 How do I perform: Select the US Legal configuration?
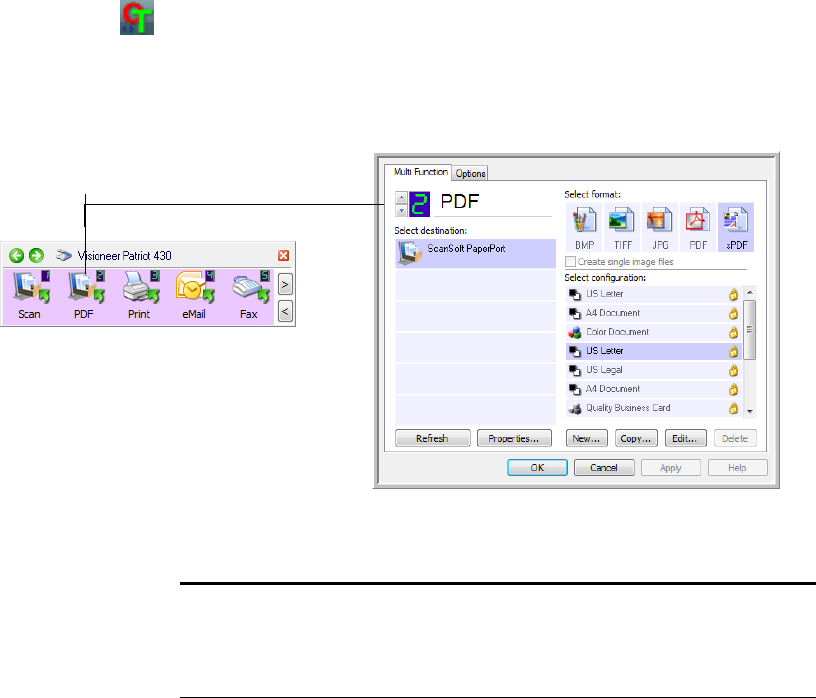[654, 370]
